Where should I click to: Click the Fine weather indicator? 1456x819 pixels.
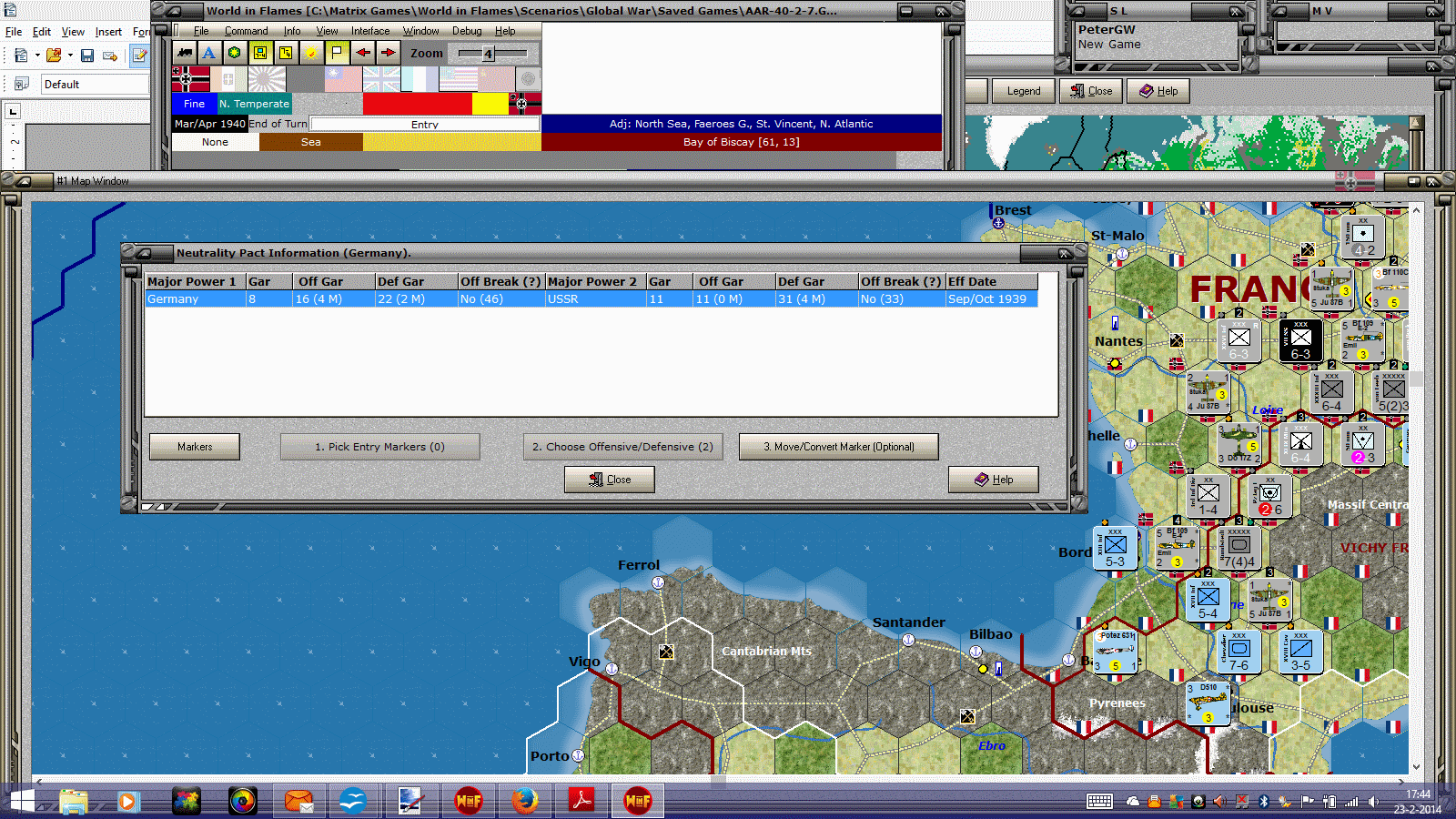(x=194, y=104)
